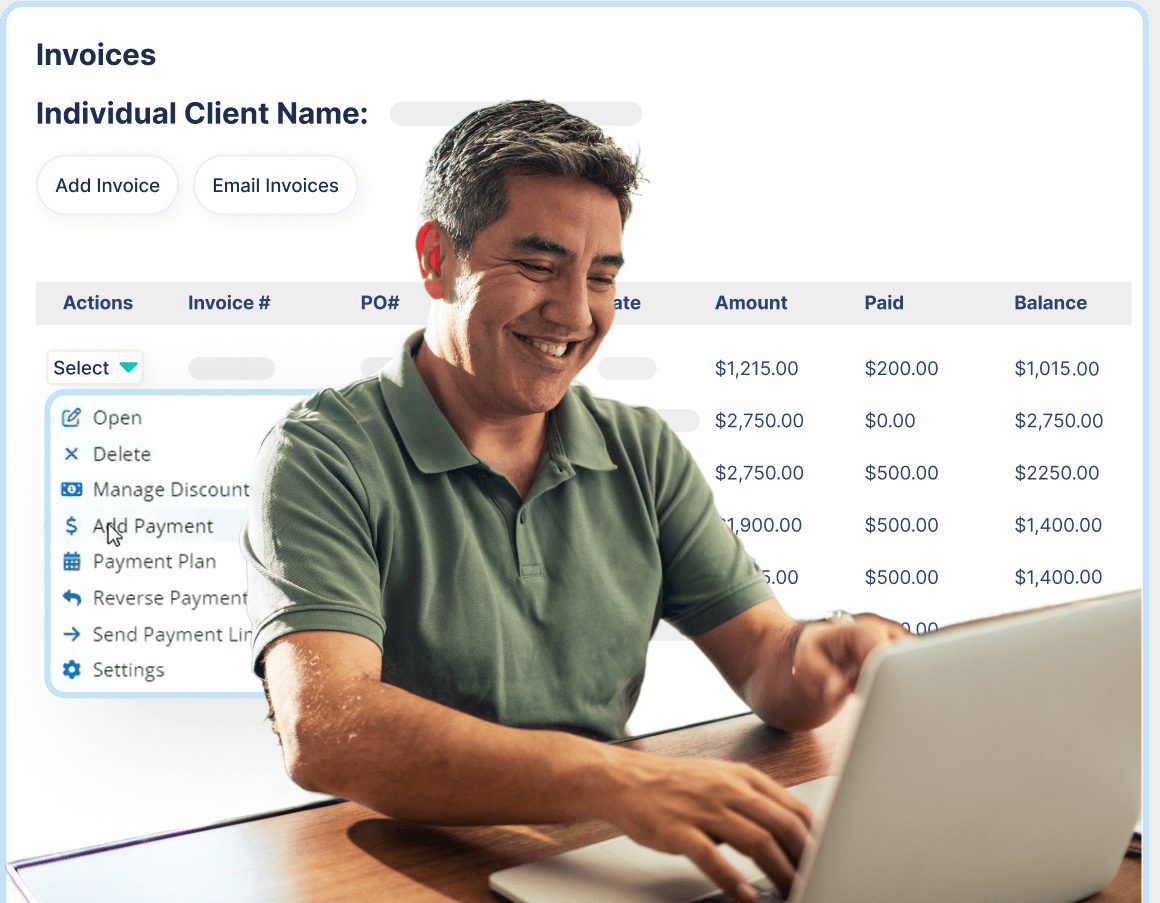Click the Add Payment dollar icon
The image size is (1160, 903).
click(71, 526)
